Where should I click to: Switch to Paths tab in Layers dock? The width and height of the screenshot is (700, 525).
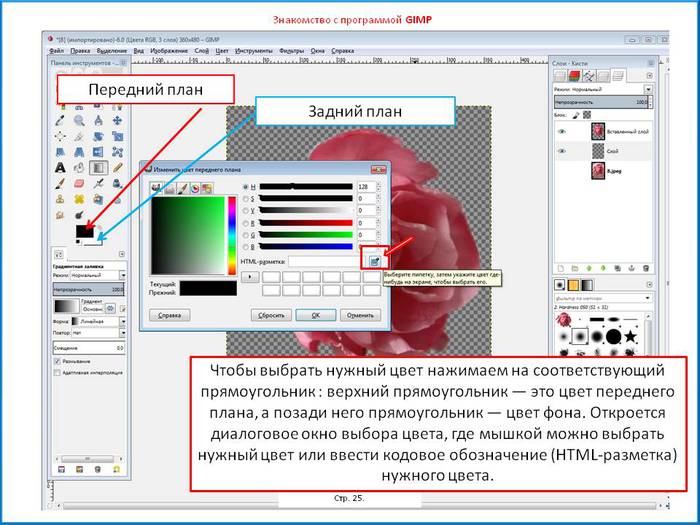(589, 76)
